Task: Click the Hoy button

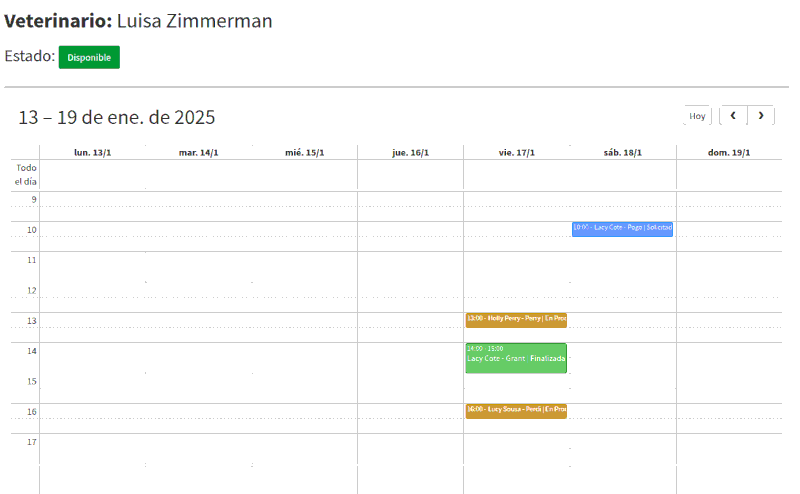Action: pos(697,116)
